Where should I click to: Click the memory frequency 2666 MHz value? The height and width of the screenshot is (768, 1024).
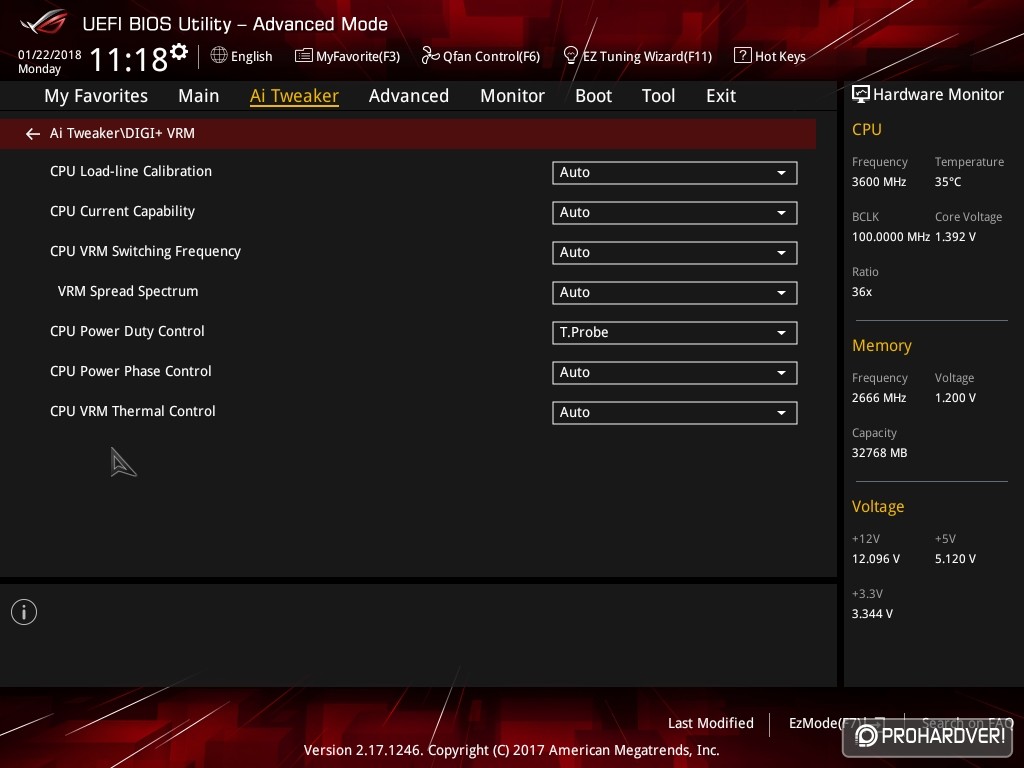click(x=879, y=398)
